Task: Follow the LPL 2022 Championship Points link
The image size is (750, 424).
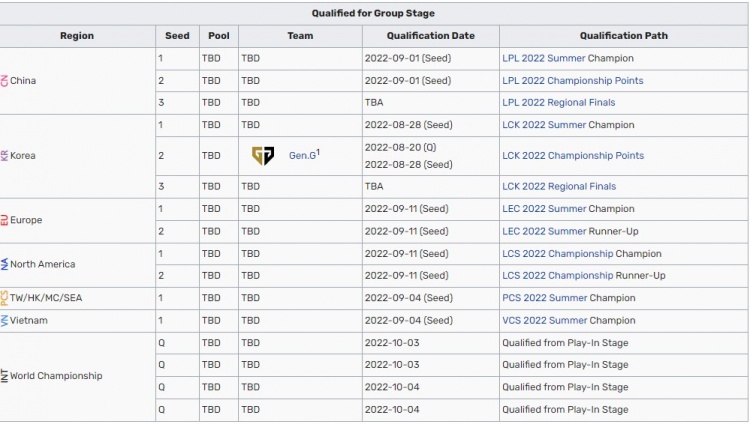Action: click(x=572, y=80)
